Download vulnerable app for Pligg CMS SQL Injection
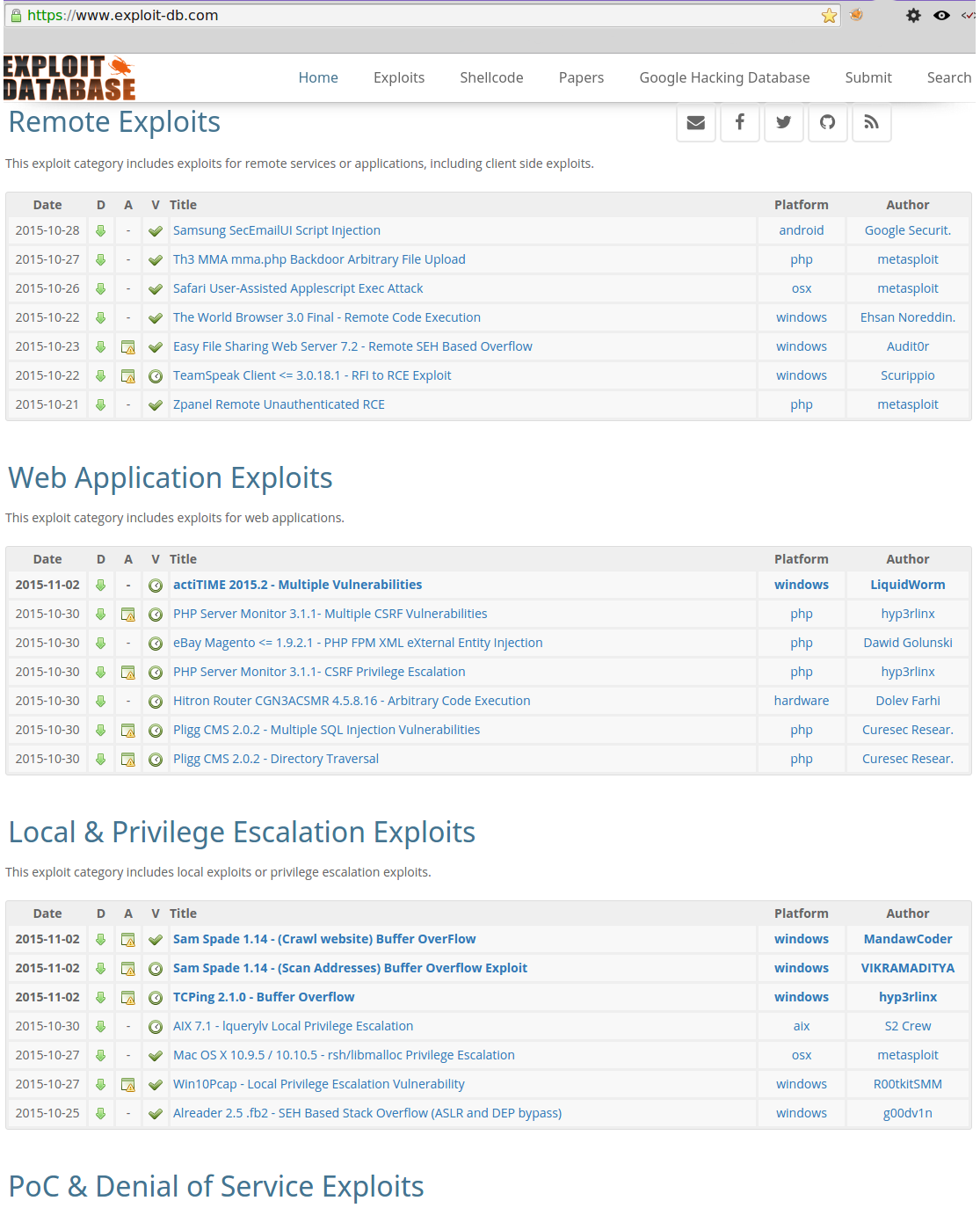Image resolution: width=980 pixels, height=1208 pixels. (128, 730)
